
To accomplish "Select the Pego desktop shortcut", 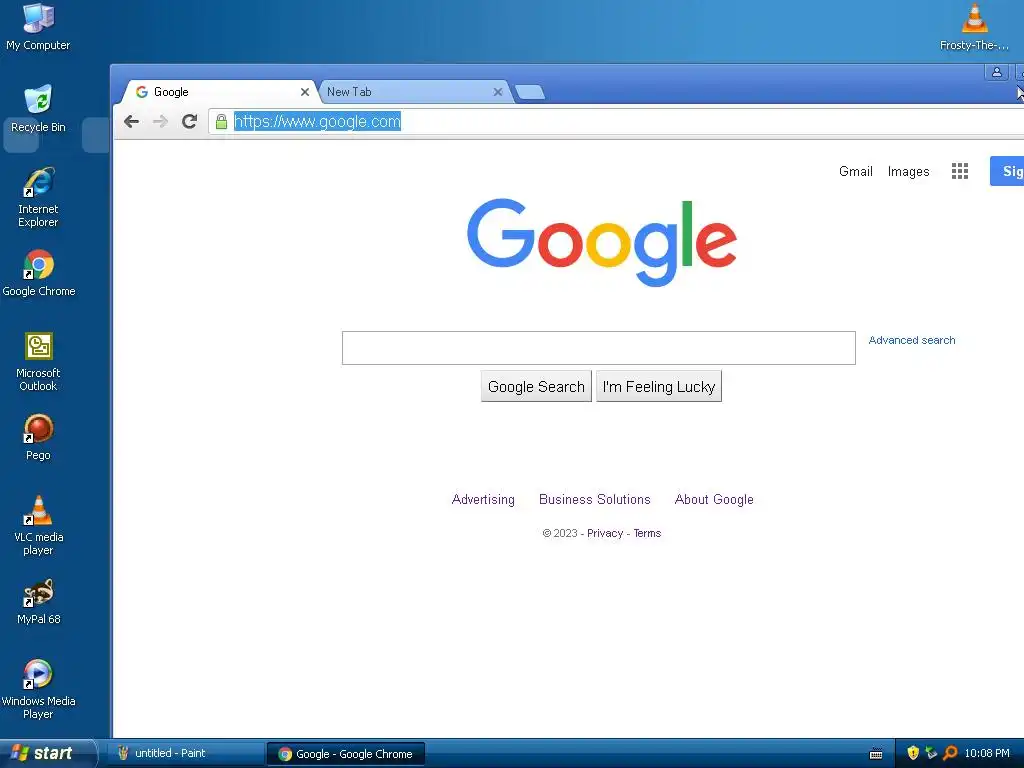I will click(38, 437).
